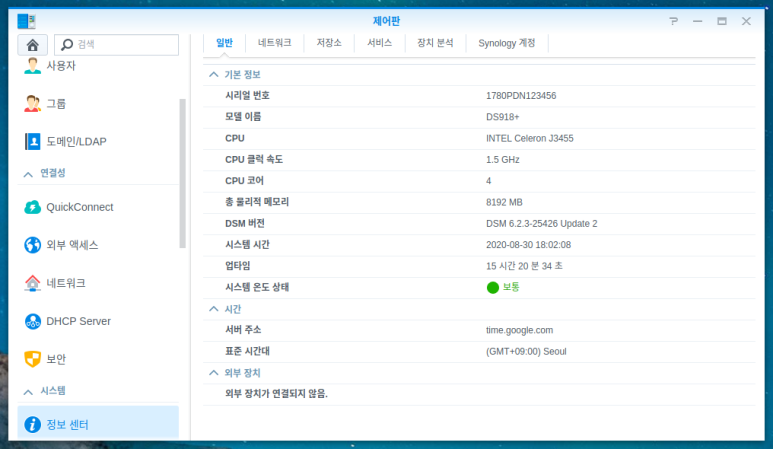Open 사용자 in the sidebar
The image size is (773, 449).
coord(61,66)
